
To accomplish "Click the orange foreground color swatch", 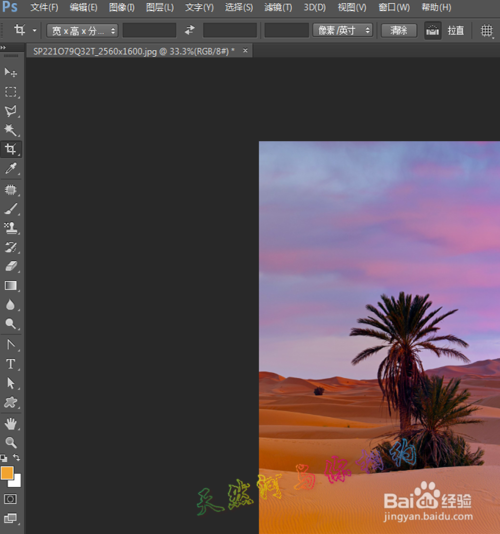I will pyautogui.click(x=7, y=473).
